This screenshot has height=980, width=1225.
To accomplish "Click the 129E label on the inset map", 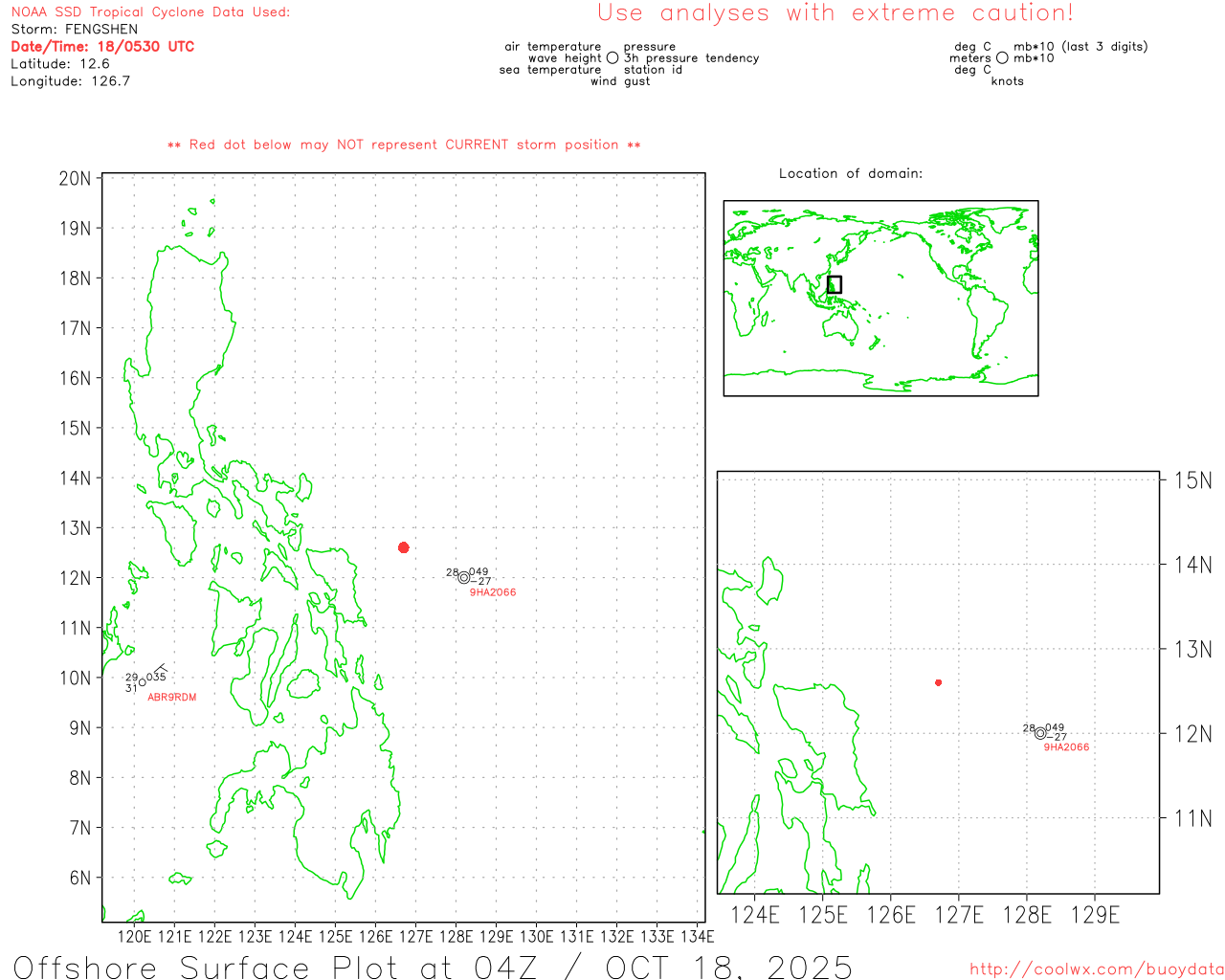I will pos(1095,915).
